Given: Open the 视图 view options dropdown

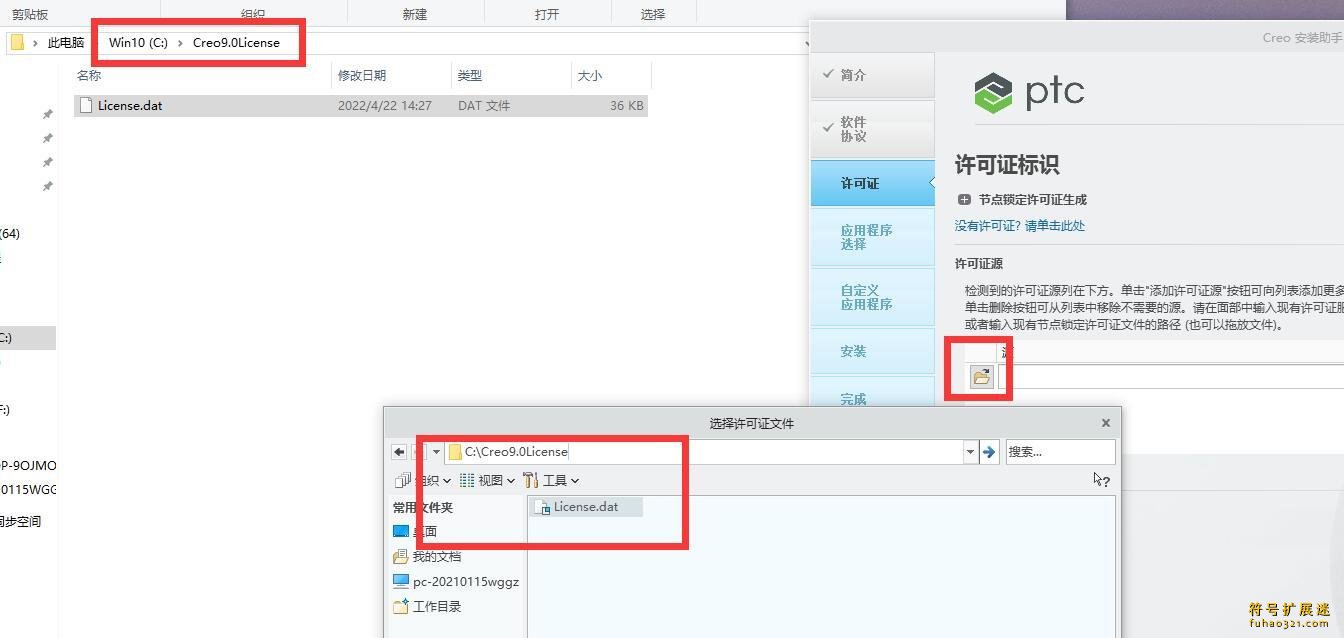Looking at the screenshot, I should [487, 481].
